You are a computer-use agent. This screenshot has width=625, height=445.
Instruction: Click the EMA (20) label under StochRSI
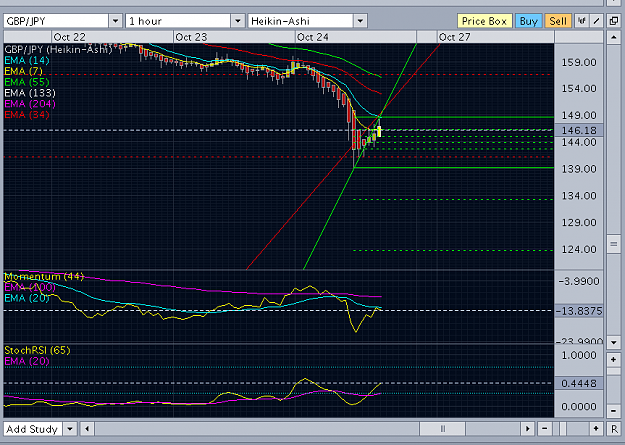coord(27,361)
